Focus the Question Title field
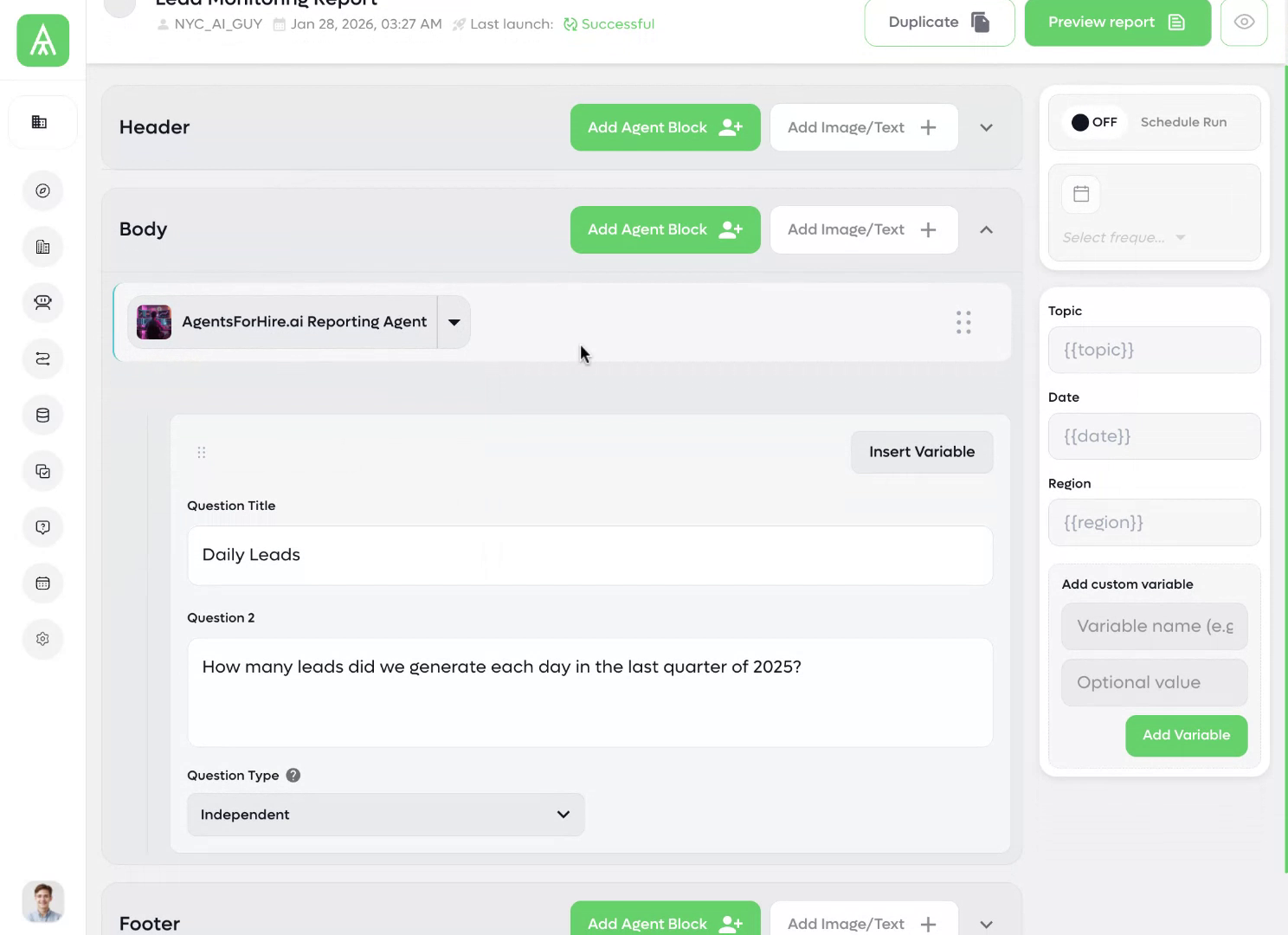 tap(589, 555)
